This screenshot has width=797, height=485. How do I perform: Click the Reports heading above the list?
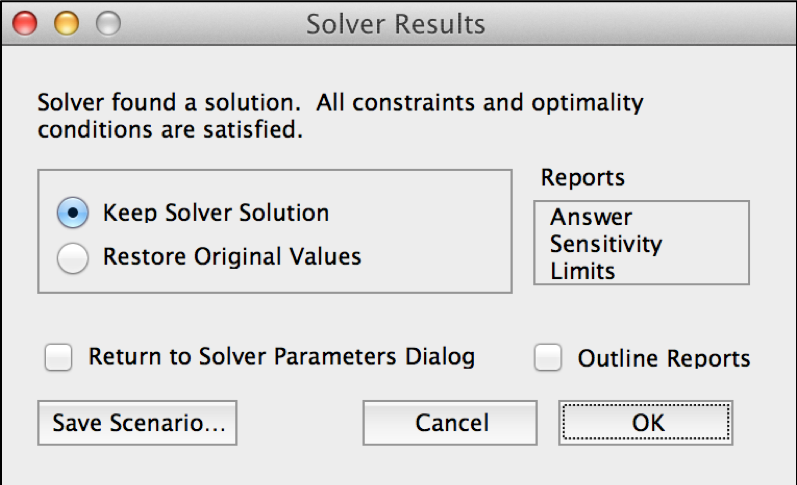tap(583, 178)
